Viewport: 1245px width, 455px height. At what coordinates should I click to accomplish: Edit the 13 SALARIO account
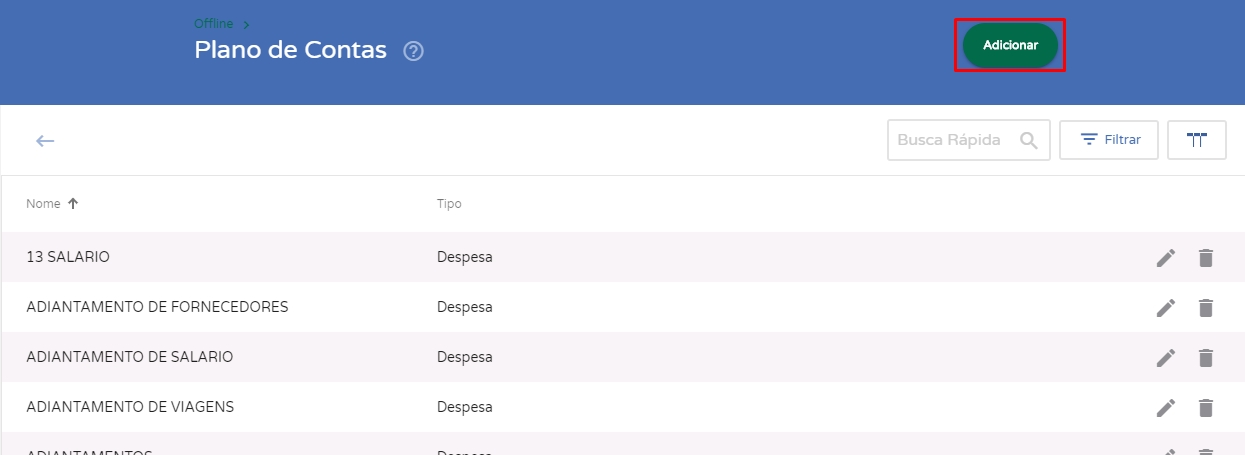point(1165,258)
